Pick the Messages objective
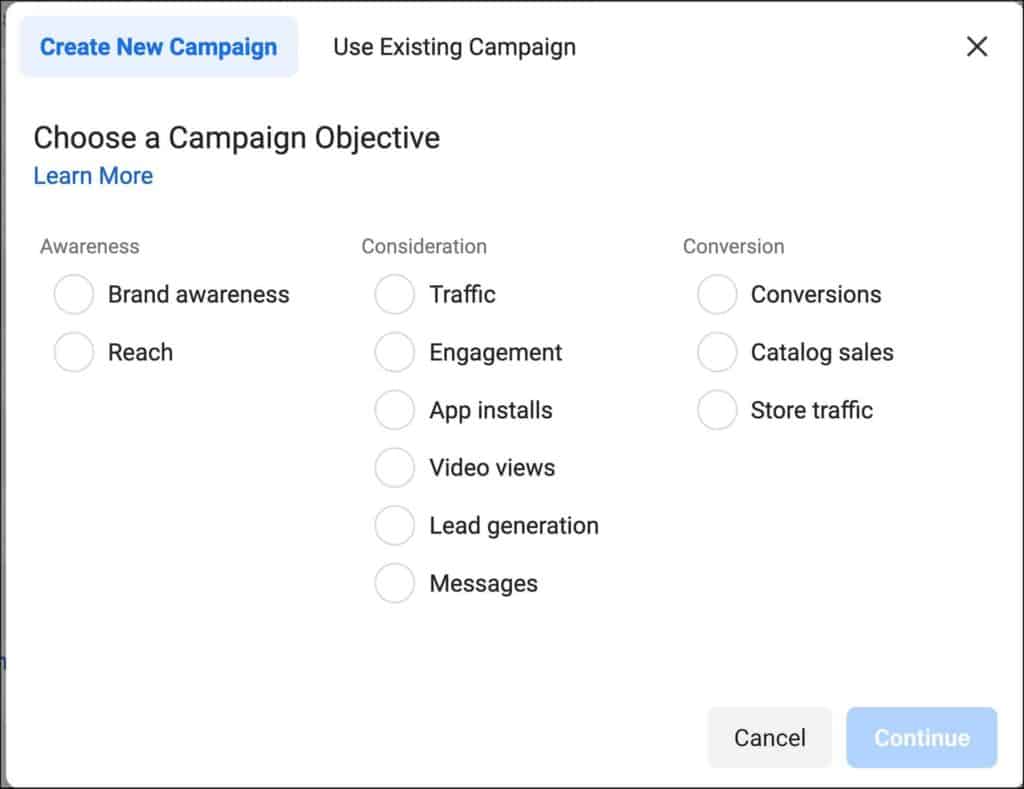 point(395,584)
